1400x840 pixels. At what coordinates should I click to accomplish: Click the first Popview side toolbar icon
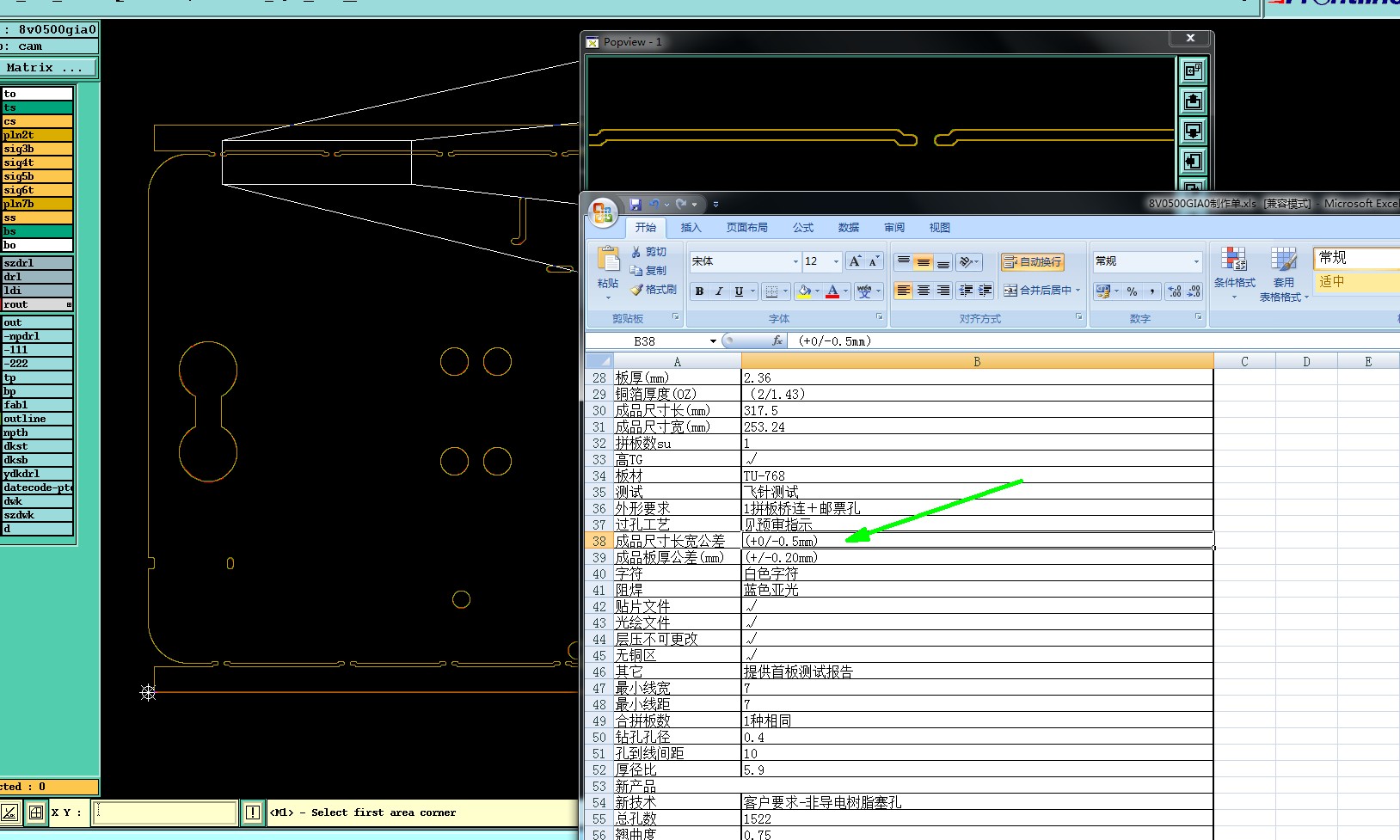click(x=1193, y=71)
